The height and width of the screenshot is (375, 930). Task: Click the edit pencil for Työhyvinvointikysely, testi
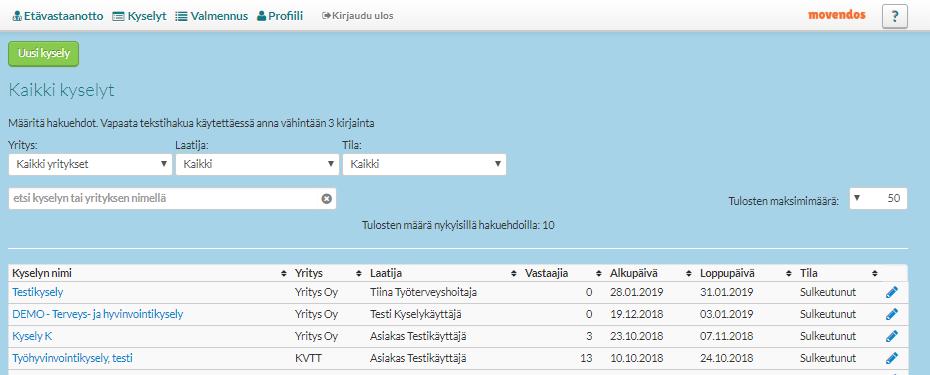(892, 358)
